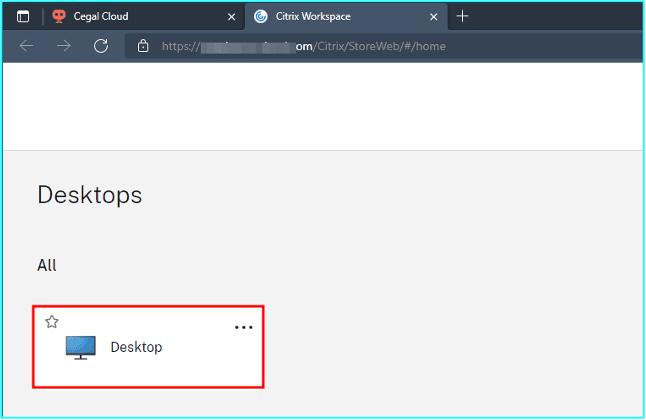646x420 pixels.
Task: Click the Citrix Workspace tab favicon
Action: [261, 17]
